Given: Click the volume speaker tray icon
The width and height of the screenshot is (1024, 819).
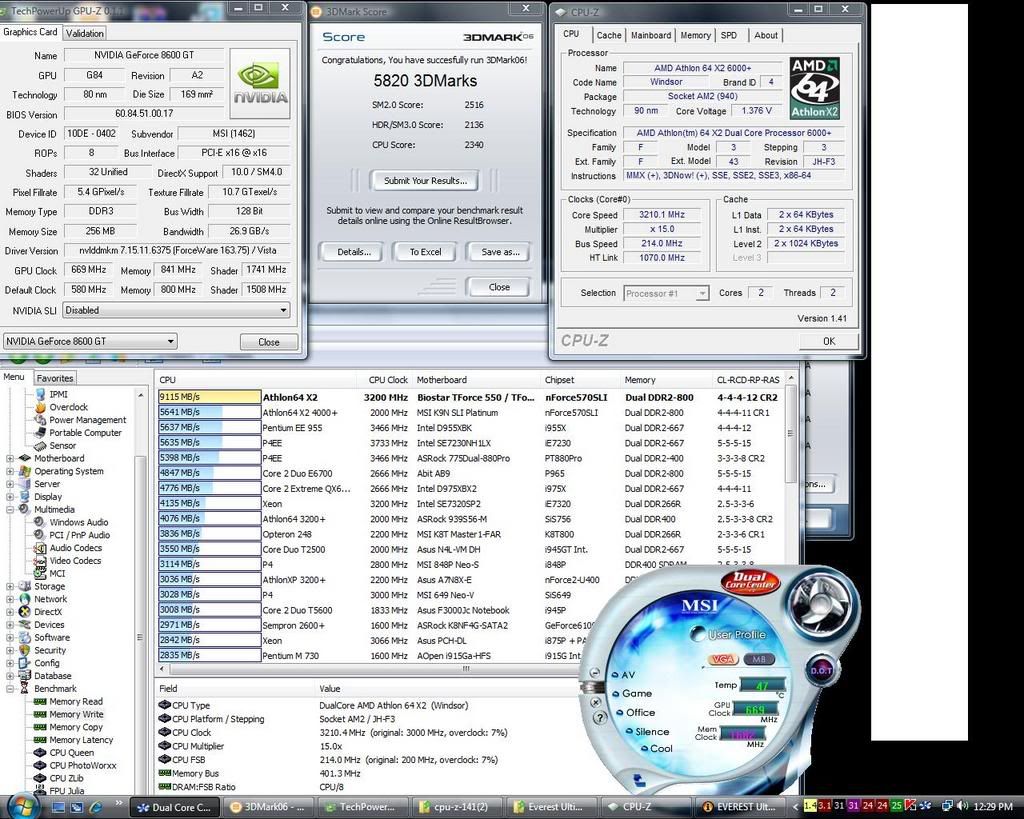Looking at the screenshot, I should [961, 807].
